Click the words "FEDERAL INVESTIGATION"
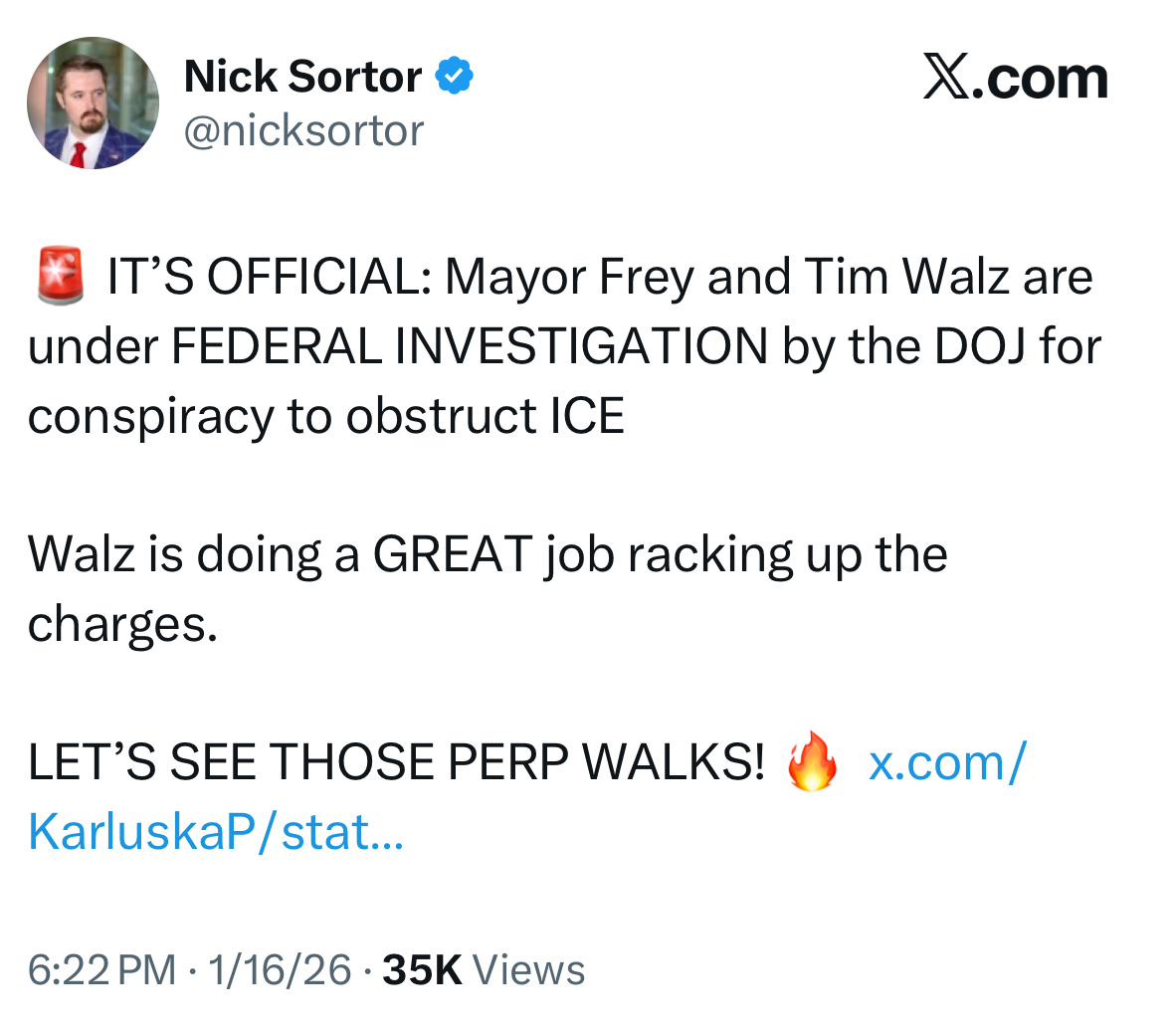 click(470, 346)
